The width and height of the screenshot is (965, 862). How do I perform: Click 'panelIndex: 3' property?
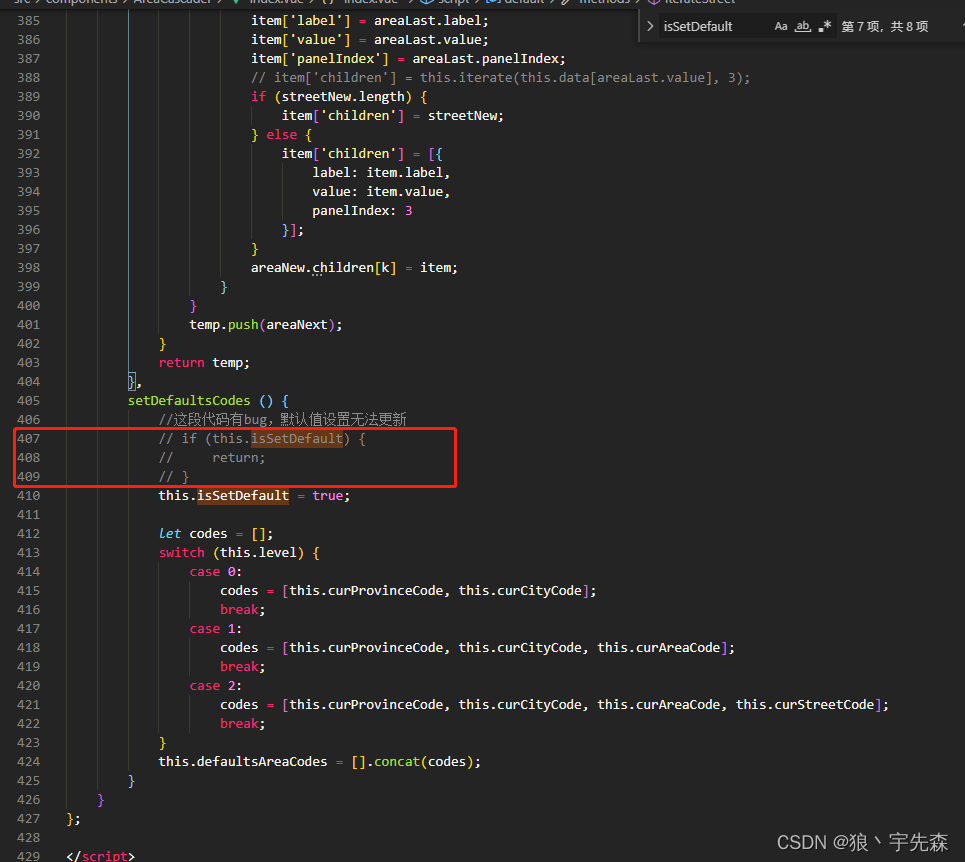click(x=362, y=210)
